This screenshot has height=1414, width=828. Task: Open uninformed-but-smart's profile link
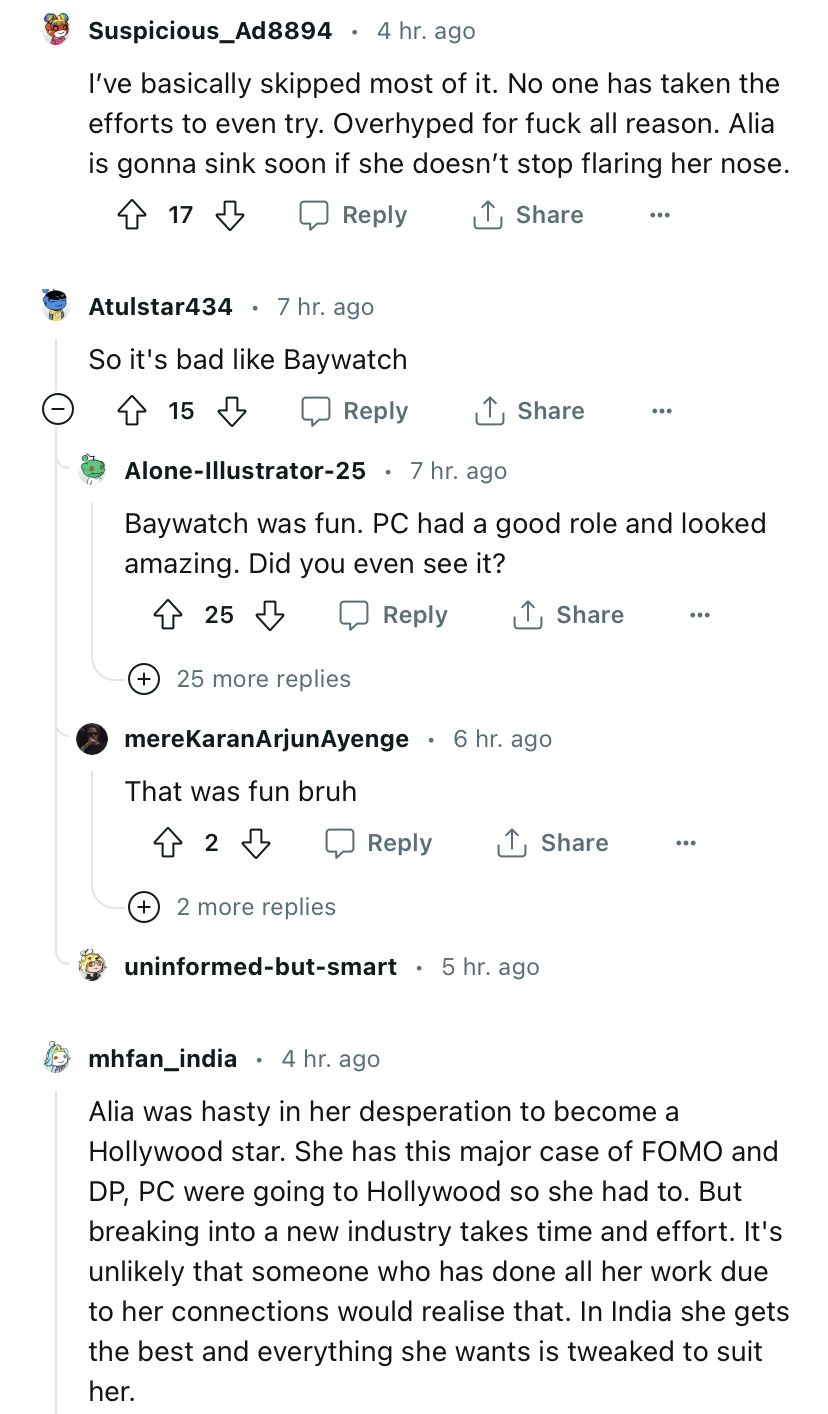(260, 967)
